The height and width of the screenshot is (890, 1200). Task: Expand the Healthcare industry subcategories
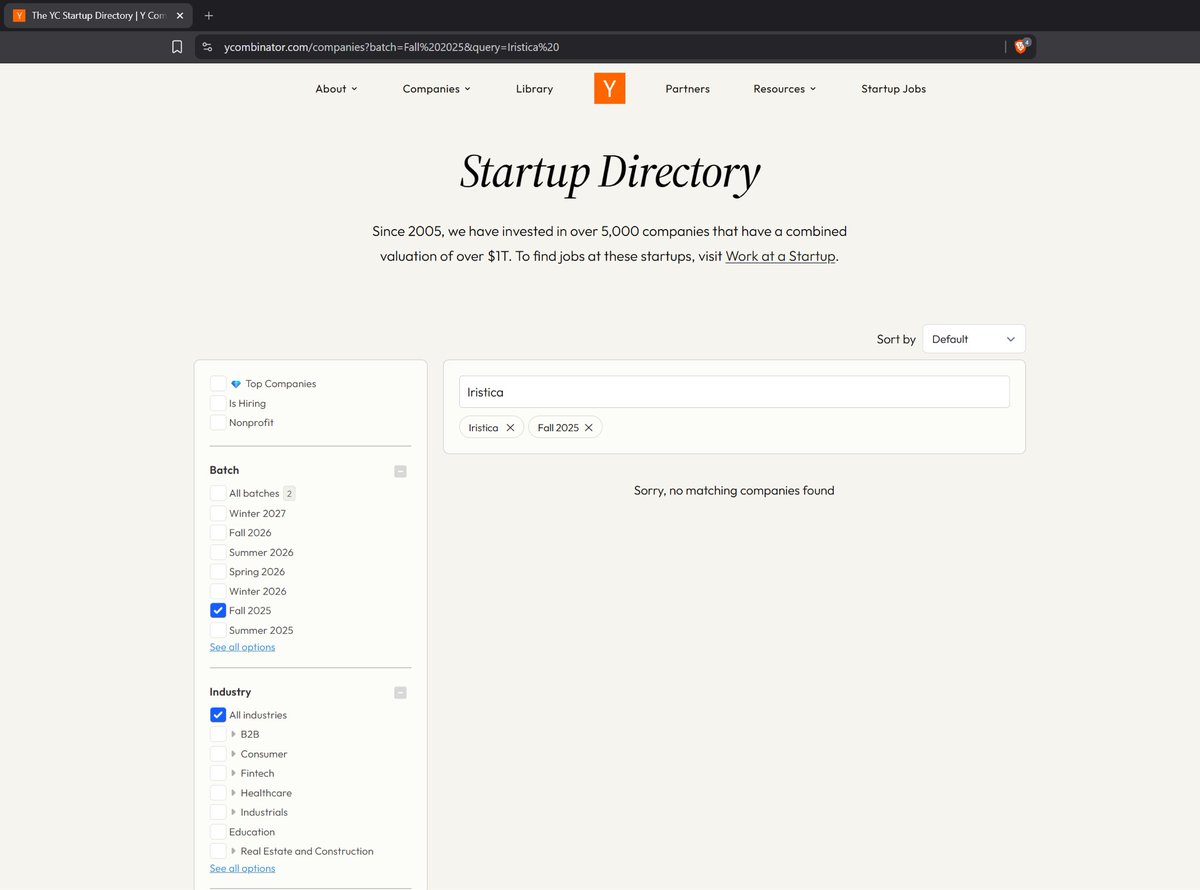[233, 793]
